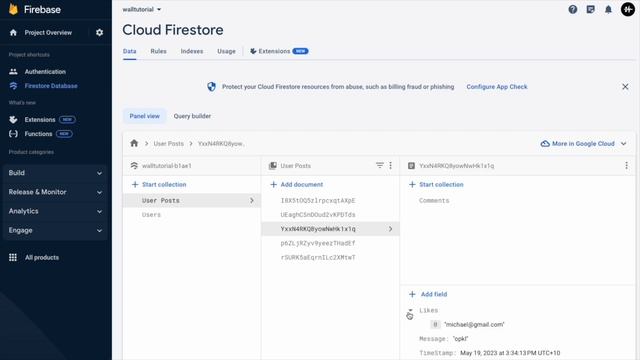Click User Posts in breadcrumb
The height and width of the screenshot is (360, 640).
coord(169,144)
